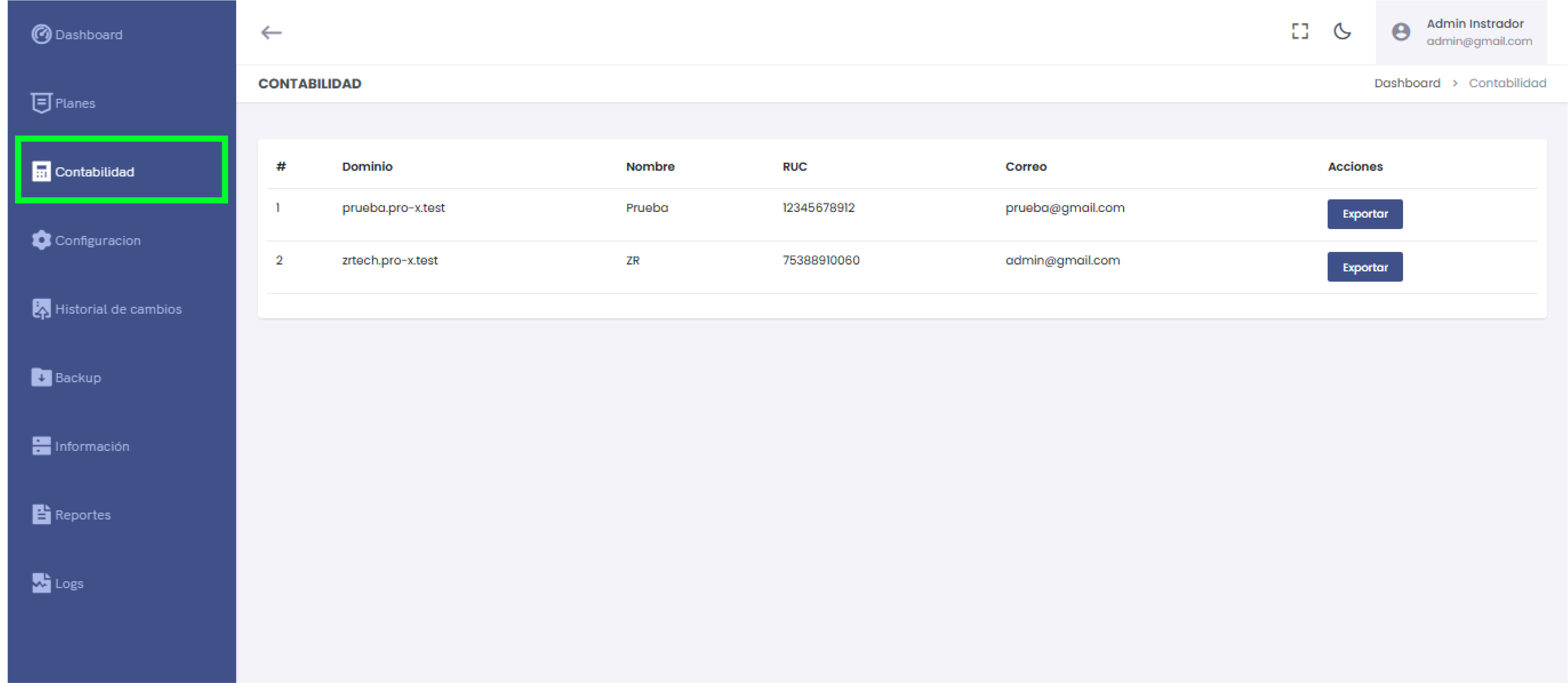Click the Información server icon
This screenshot has width=1568, height=683.
pyautogui.click(x=41, y=446)
